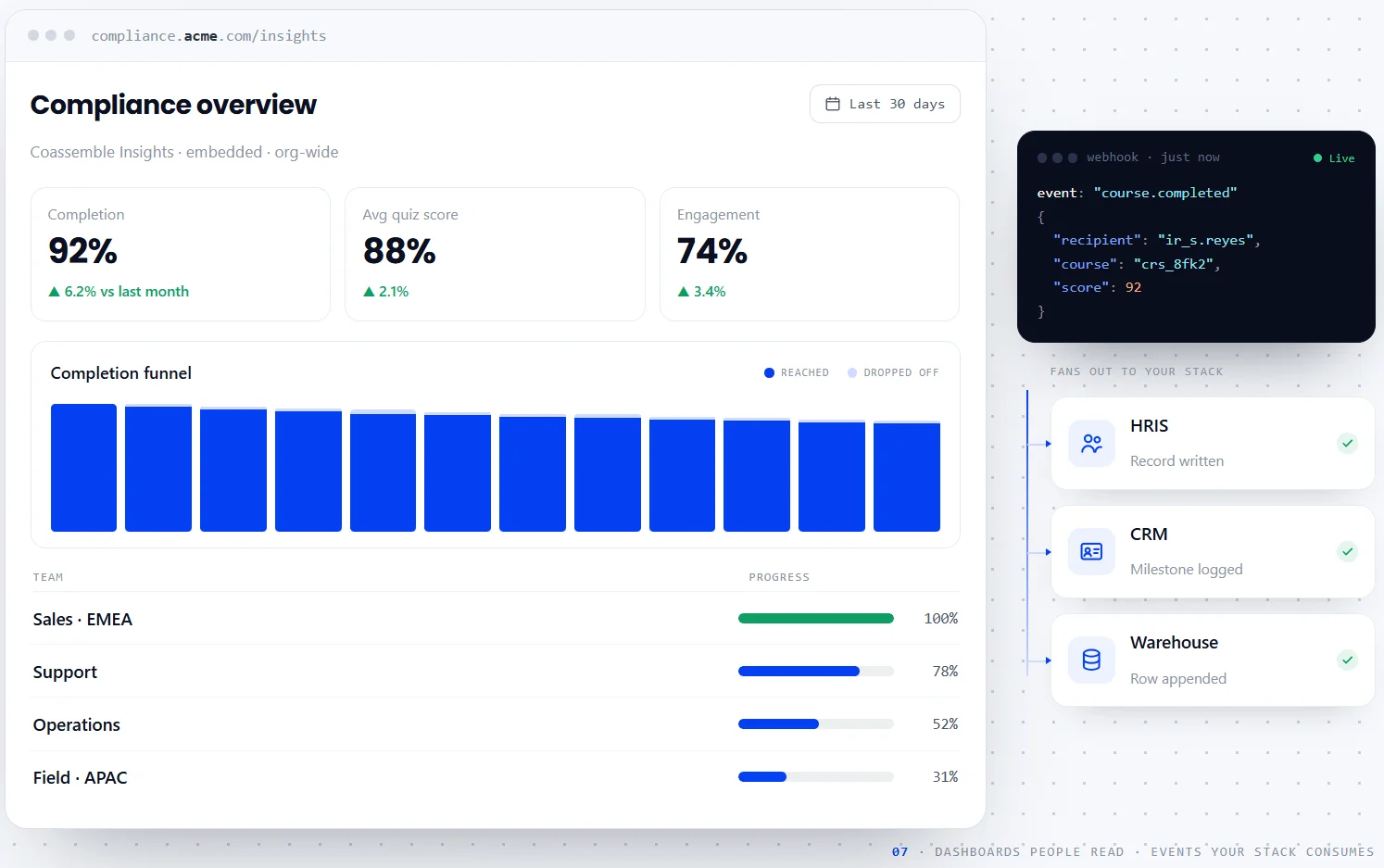Click the green checkmark on the CRM card
The height and width of the screenshot is (868, 1384).
(1348, 551)
